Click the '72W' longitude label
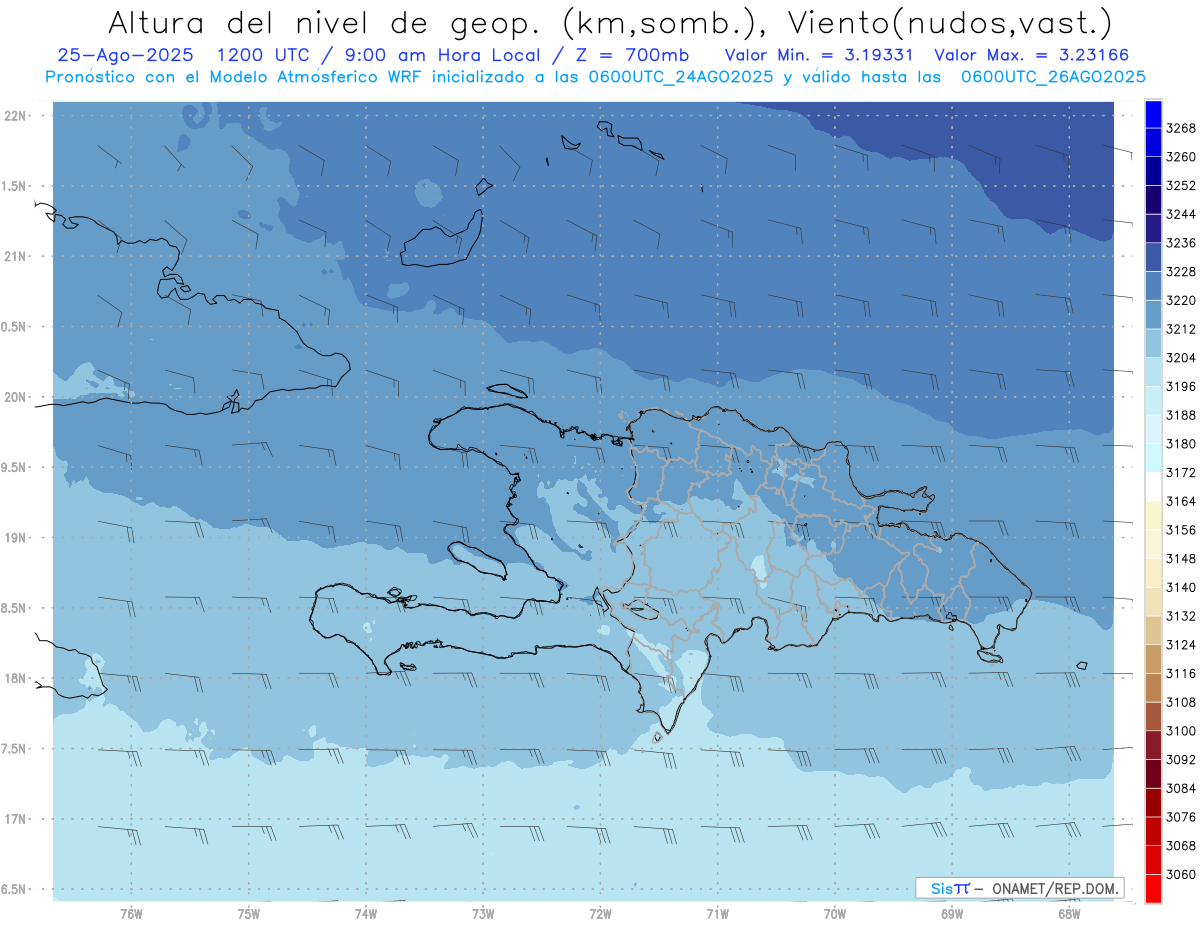This screenshot has height=927, width=1200. pyautogui.click(x=600, y=914)
